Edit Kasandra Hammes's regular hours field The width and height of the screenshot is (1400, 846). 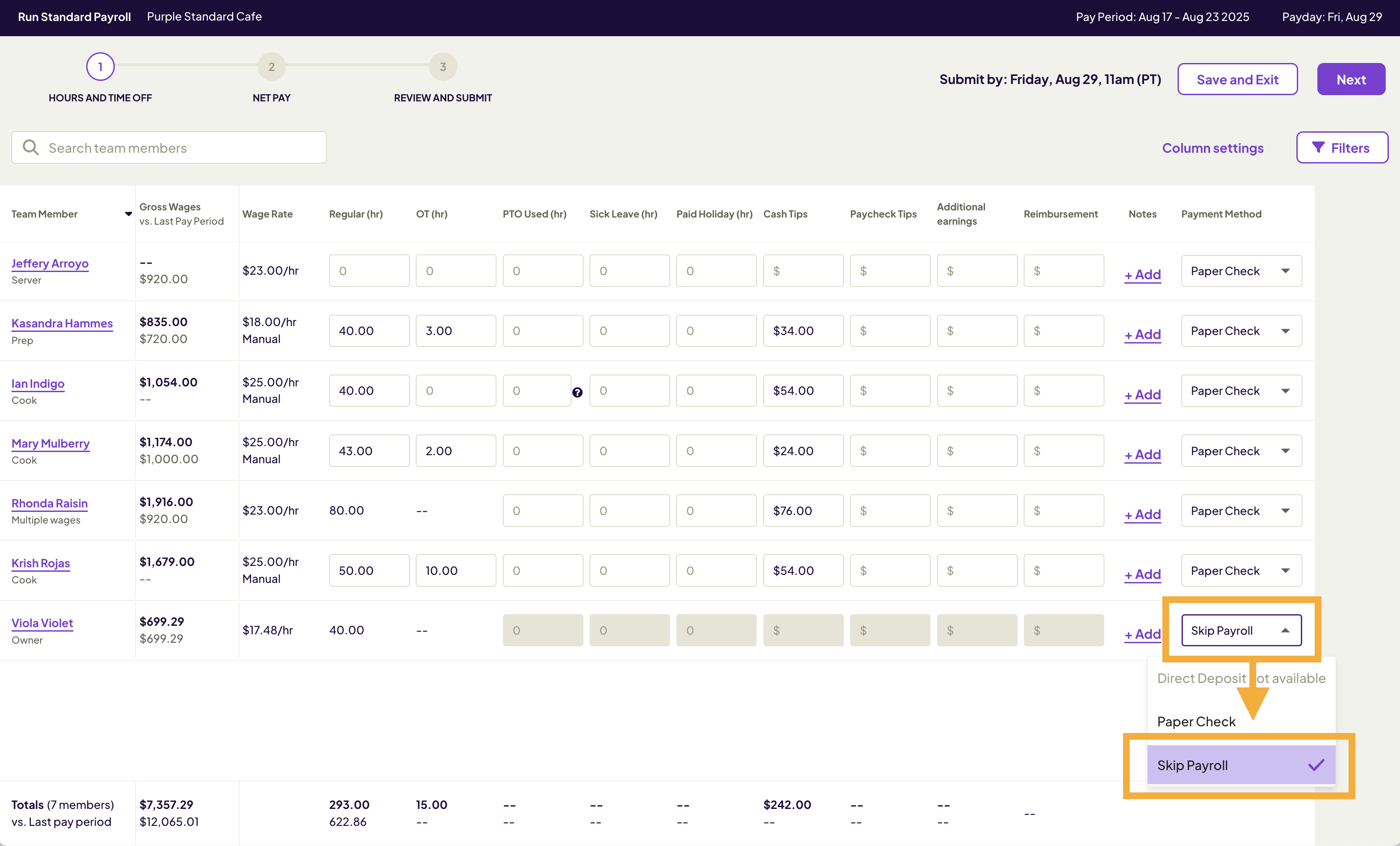(369, 330)
